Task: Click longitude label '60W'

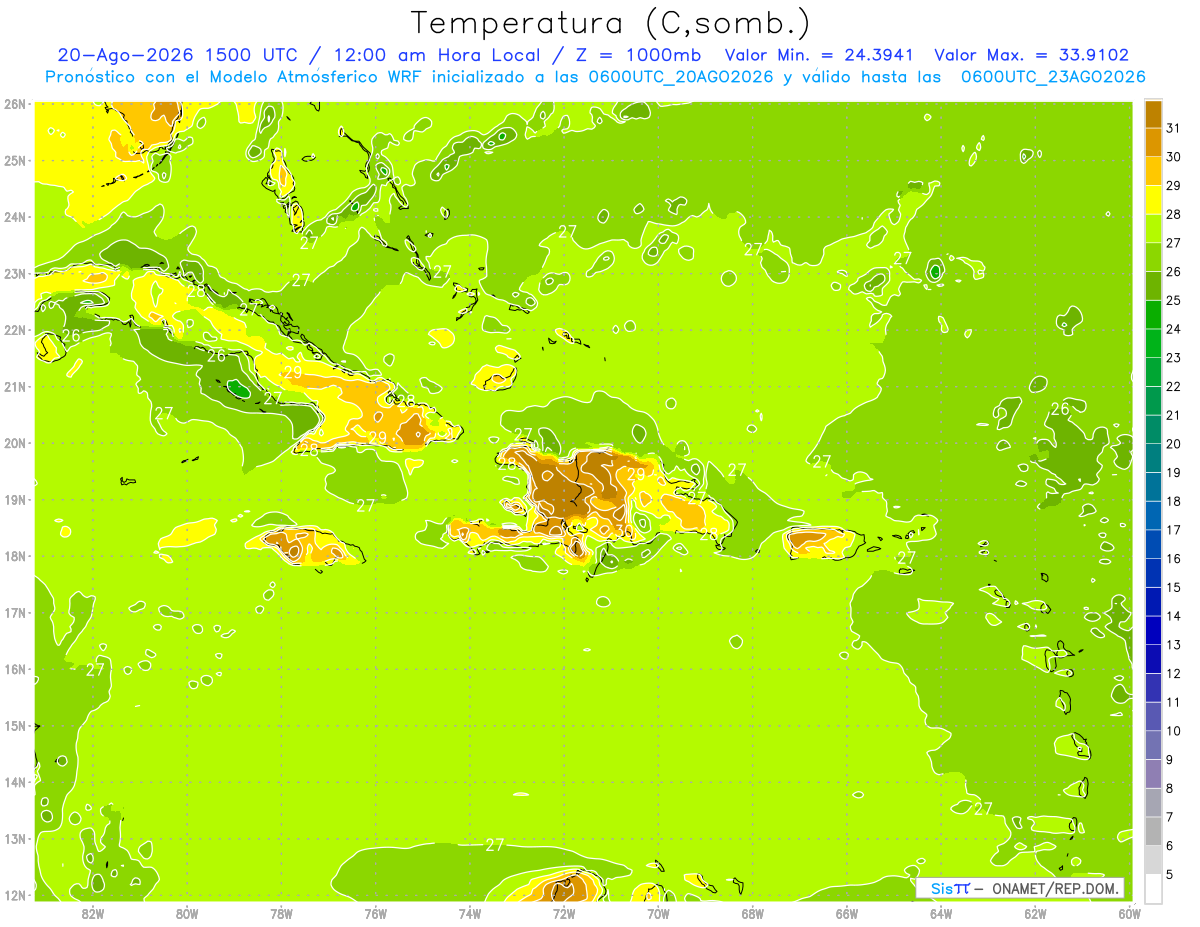Action: [1130, 913]
